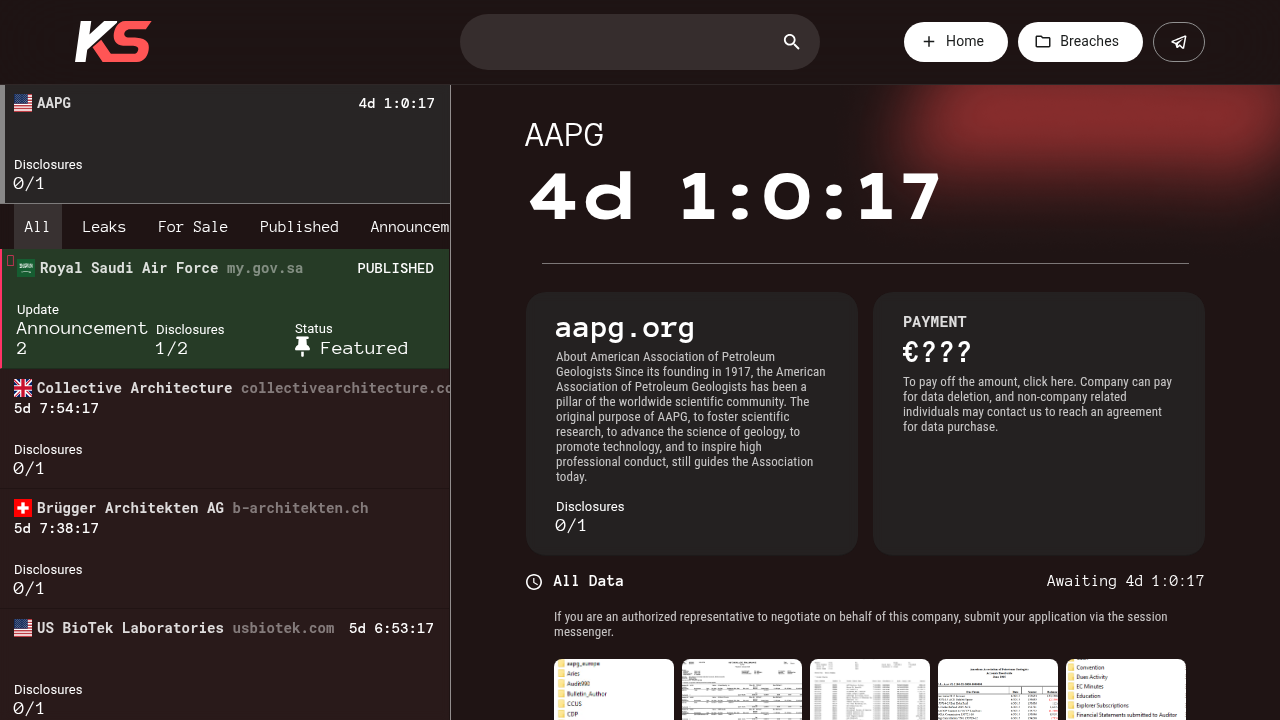
Task: Click the 5d 6:53:17 timer text
Action: [x=391, y=628]
